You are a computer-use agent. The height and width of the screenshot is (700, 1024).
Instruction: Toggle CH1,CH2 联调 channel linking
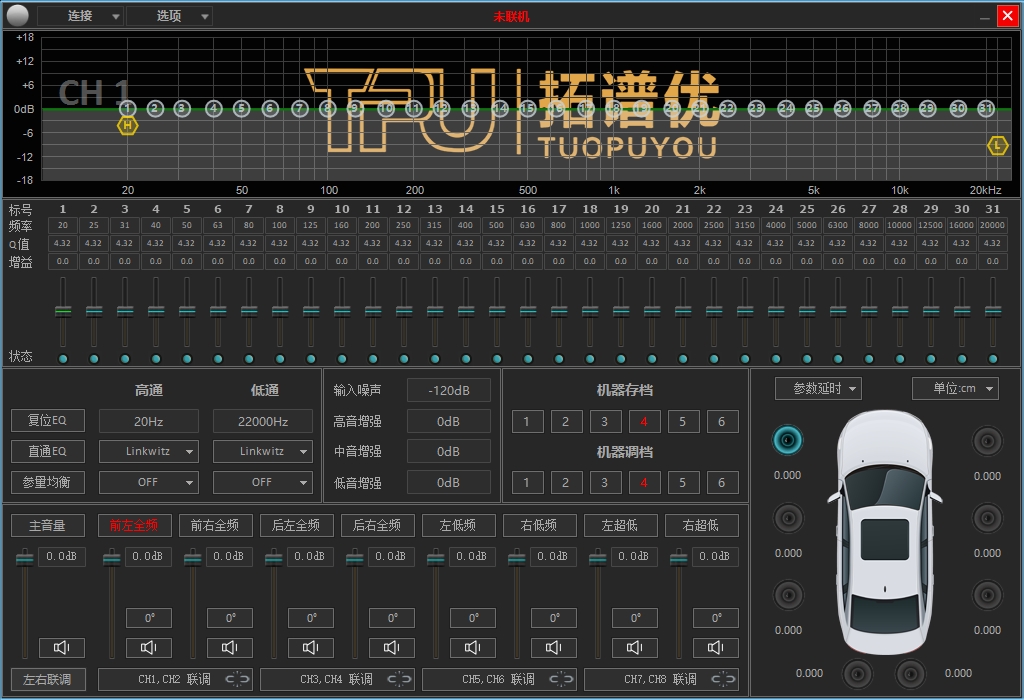click(175, 679)
